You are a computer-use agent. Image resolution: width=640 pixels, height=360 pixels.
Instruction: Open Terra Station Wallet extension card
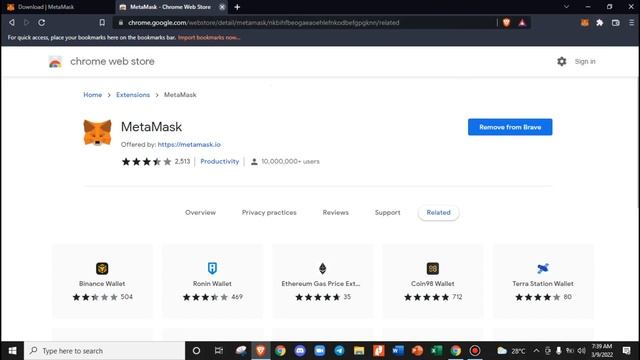(543, 281)
